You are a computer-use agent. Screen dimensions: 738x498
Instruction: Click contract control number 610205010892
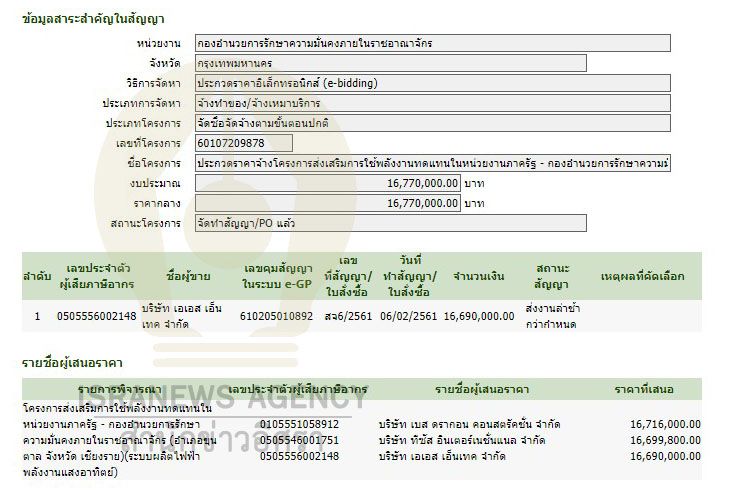pyautogui.click(x=277, y=316)
